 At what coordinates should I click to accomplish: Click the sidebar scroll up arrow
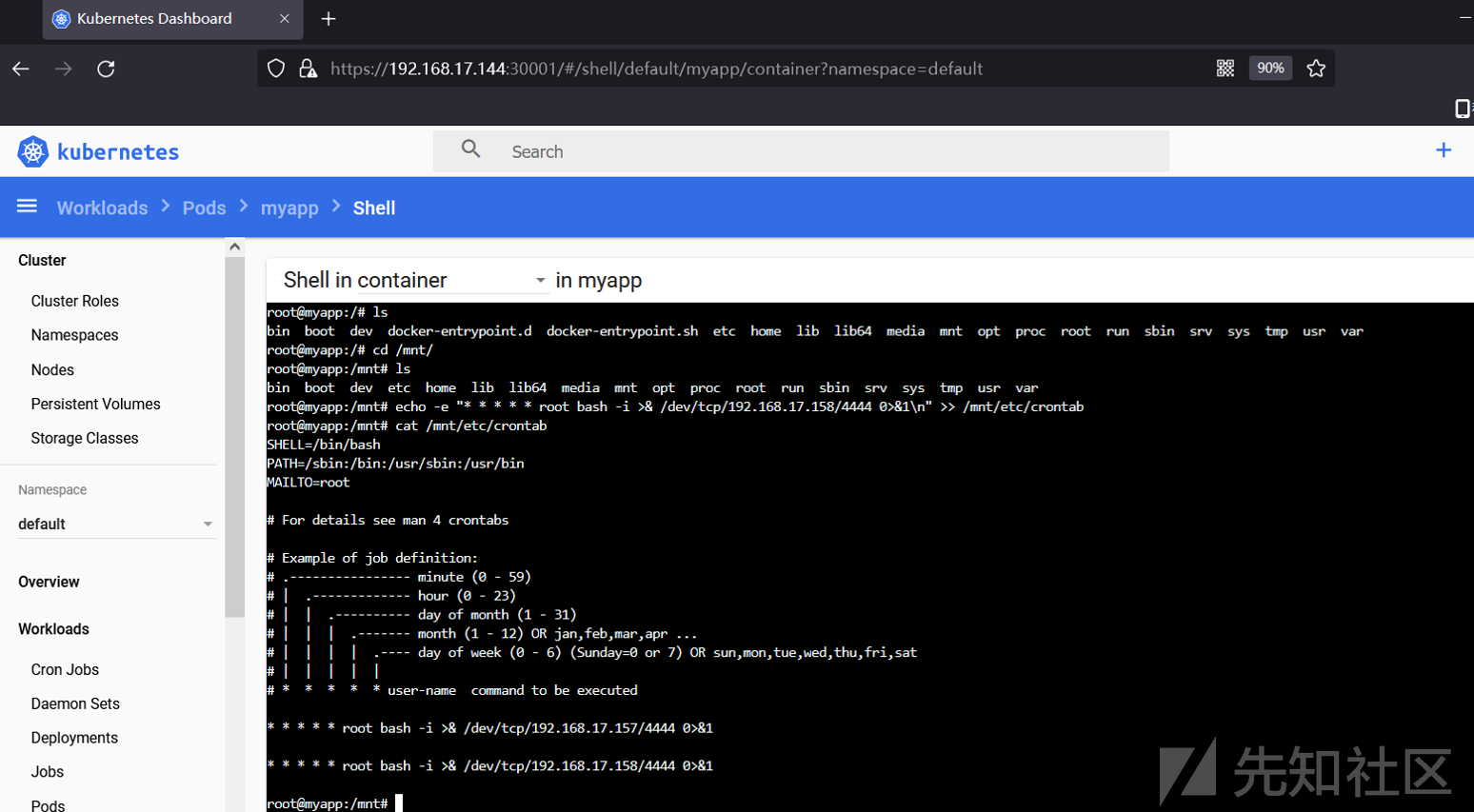[234, 247]
